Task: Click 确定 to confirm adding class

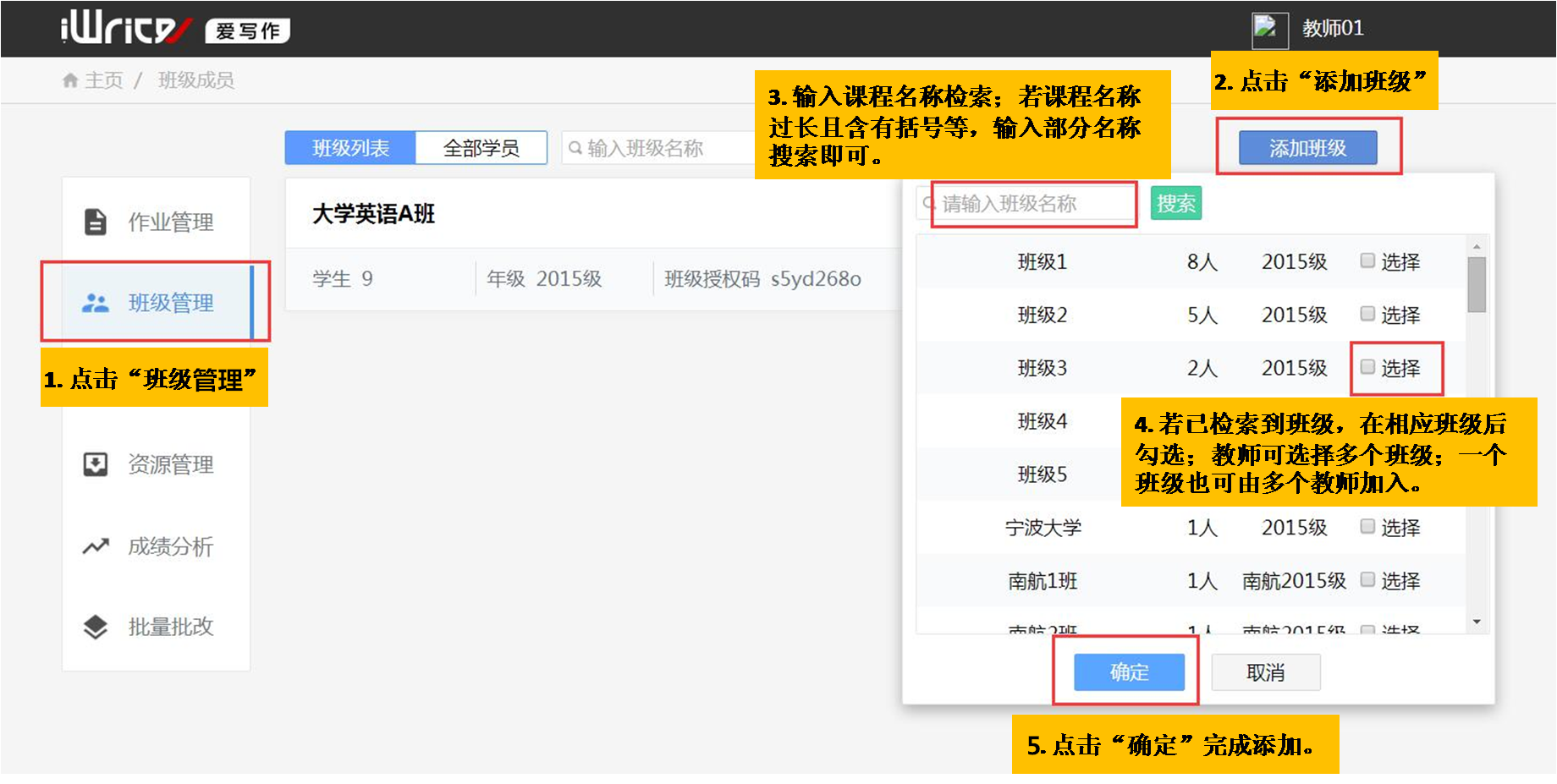Action: [1129, 672]
